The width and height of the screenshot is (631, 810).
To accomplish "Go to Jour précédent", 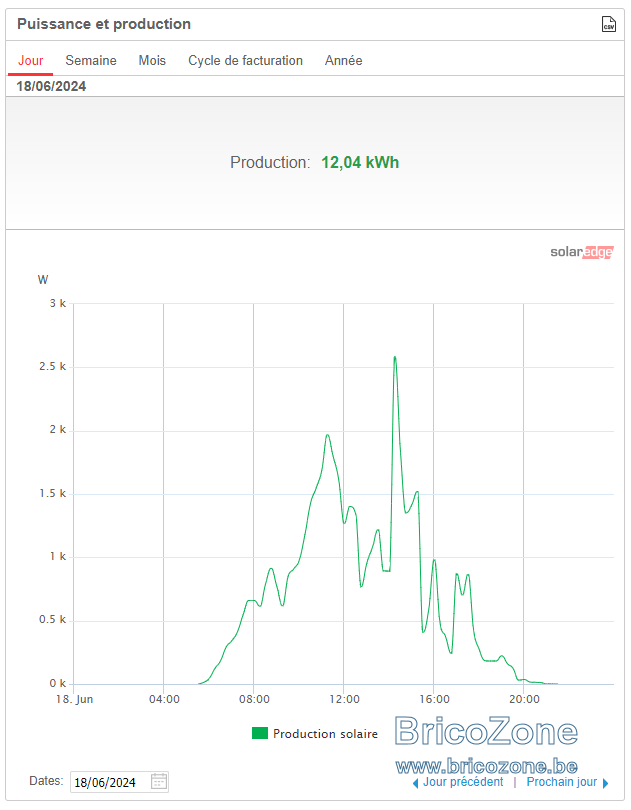I will click(x=463, y=782).
